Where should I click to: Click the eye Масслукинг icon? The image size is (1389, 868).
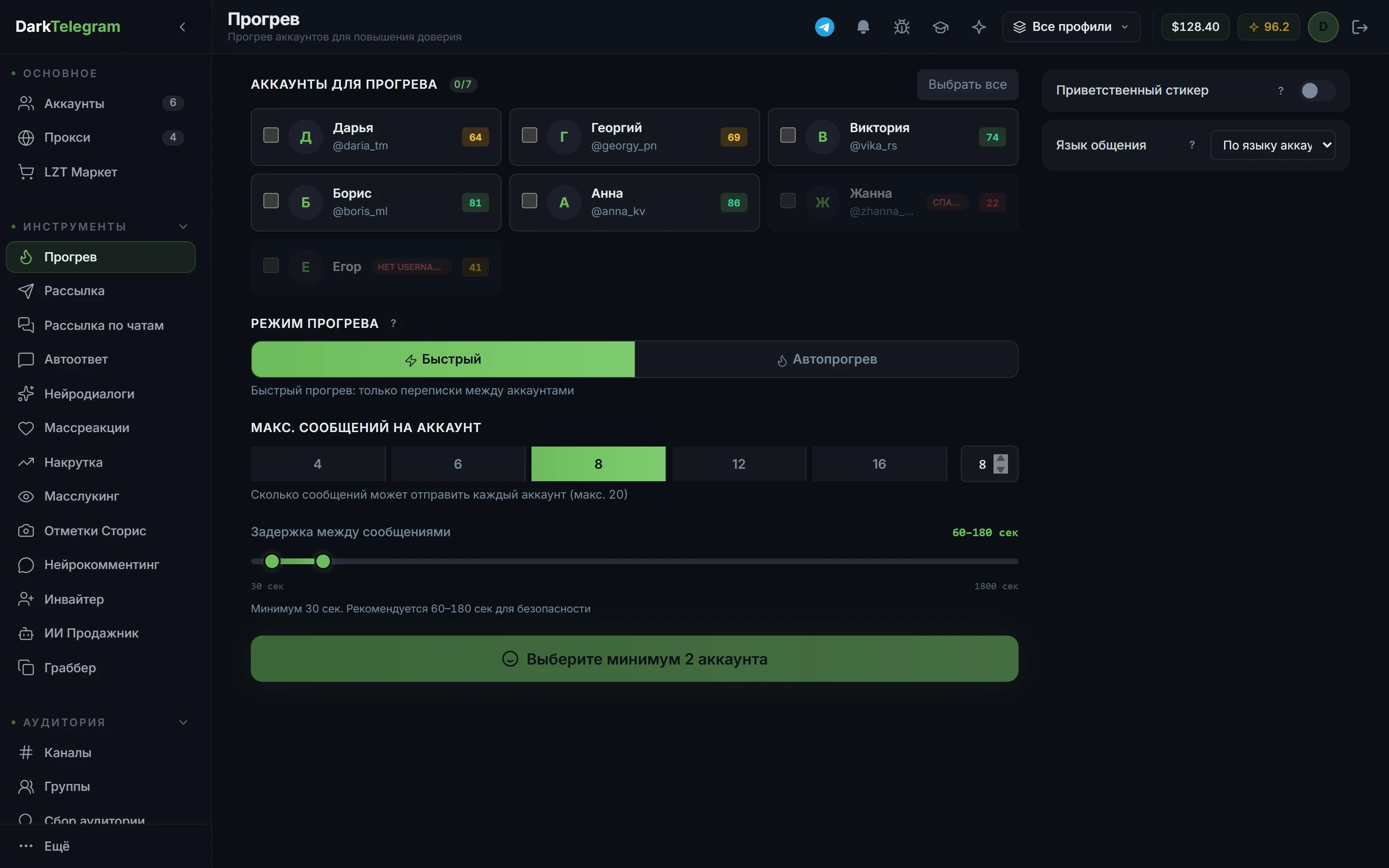tap(26, 497)
